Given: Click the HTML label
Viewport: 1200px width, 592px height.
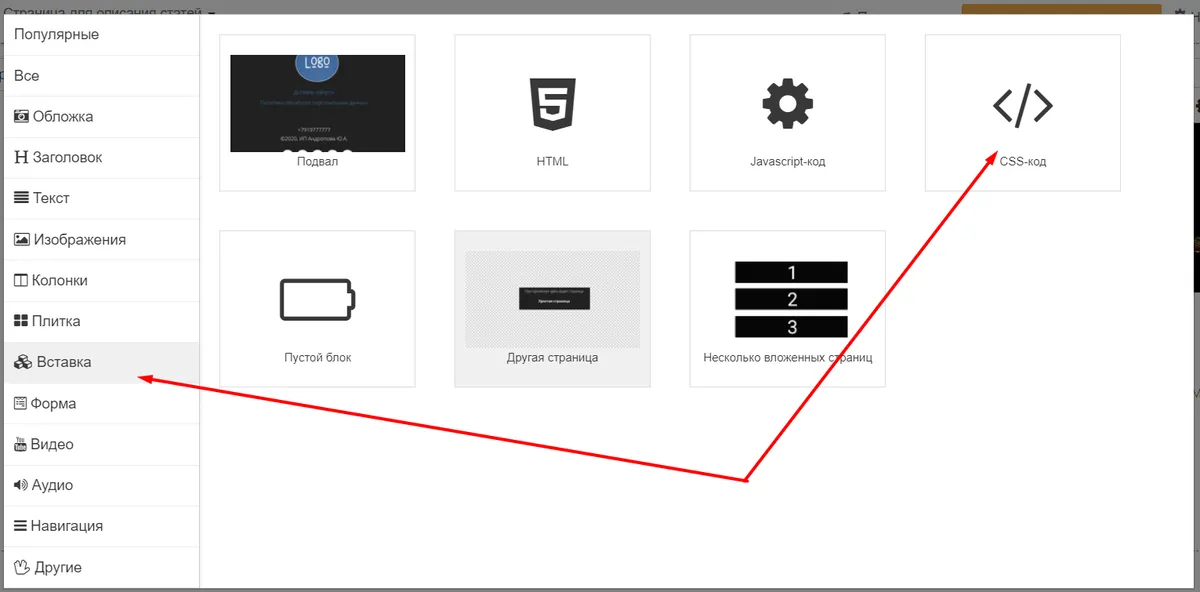Looking at the screenshot, I should (552, 161).
